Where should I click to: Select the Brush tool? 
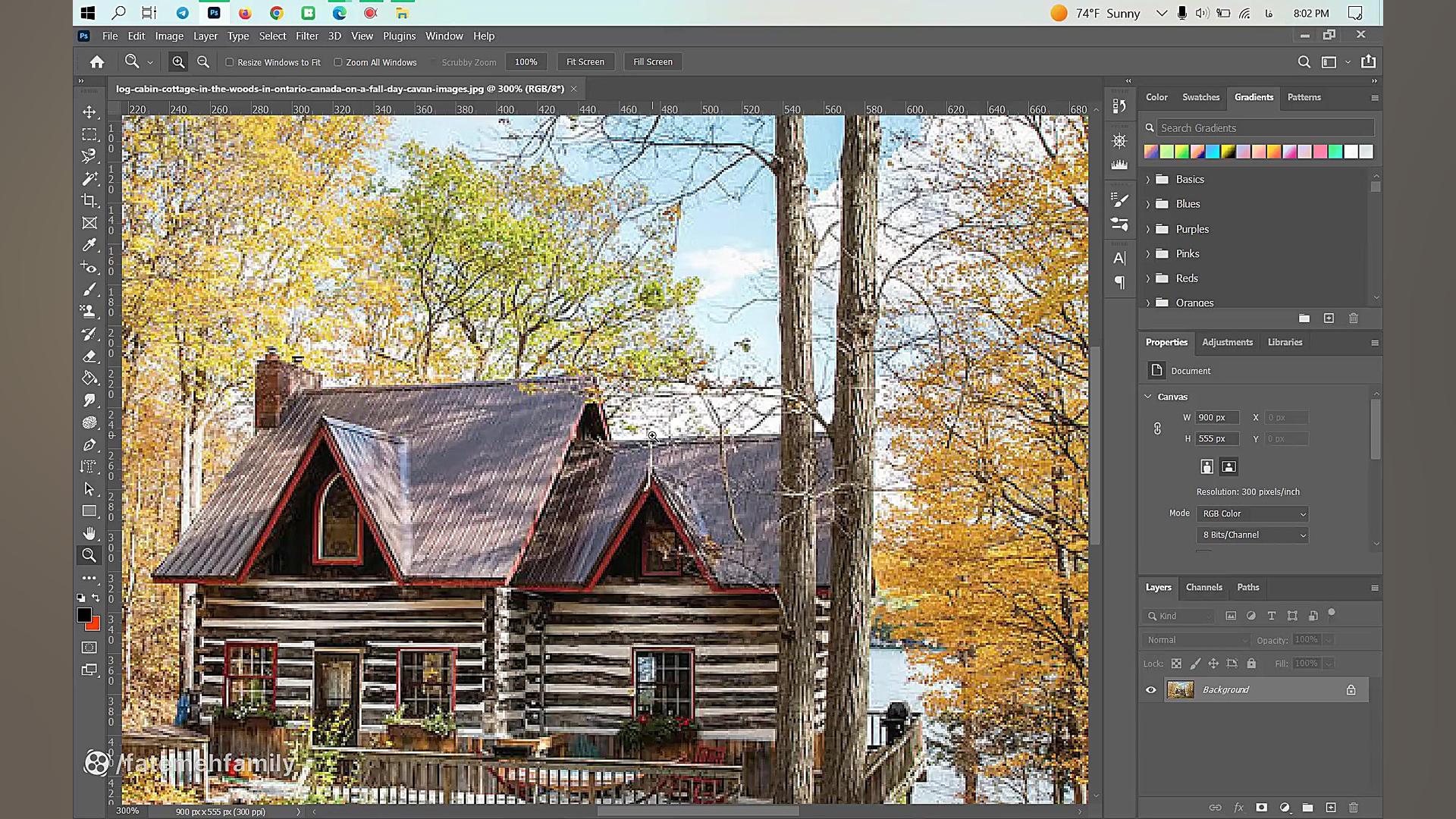89,290
